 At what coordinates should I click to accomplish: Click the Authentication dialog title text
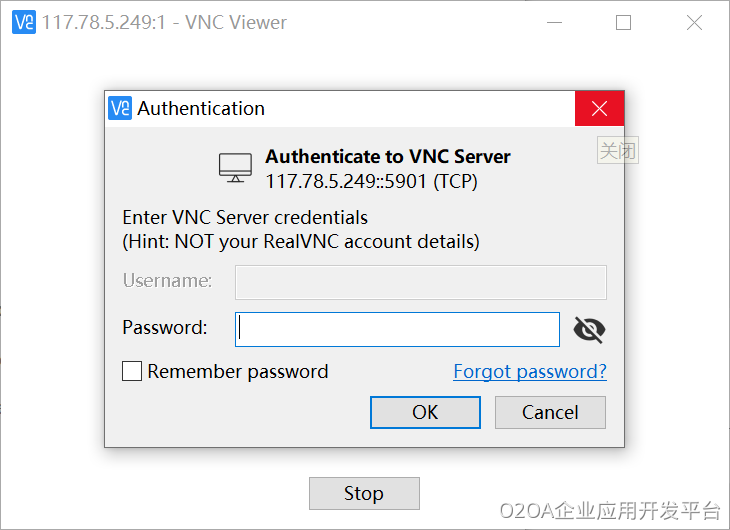pyautogui.click(x=201, y=108)
